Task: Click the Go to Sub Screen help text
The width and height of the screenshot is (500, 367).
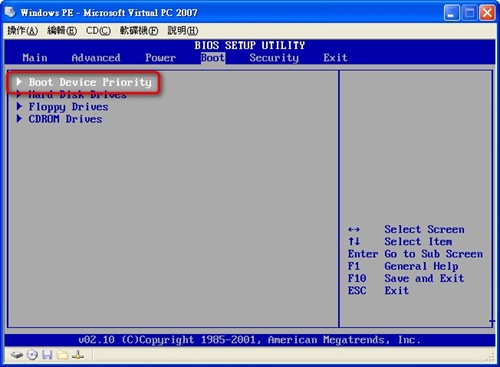Action: pos(433,254)
